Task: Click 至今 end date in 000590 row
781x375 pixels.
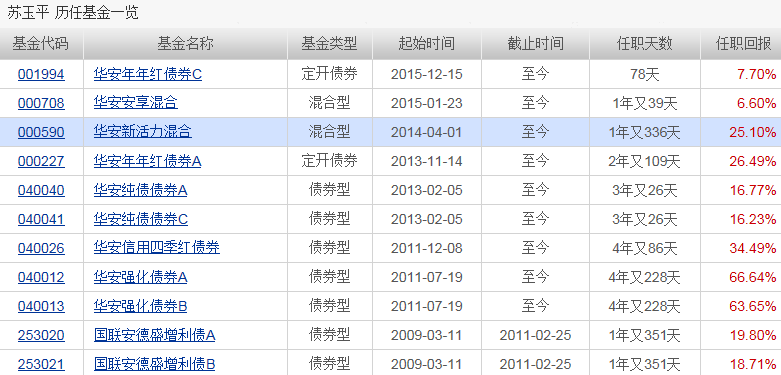Action: click(535, 132)
